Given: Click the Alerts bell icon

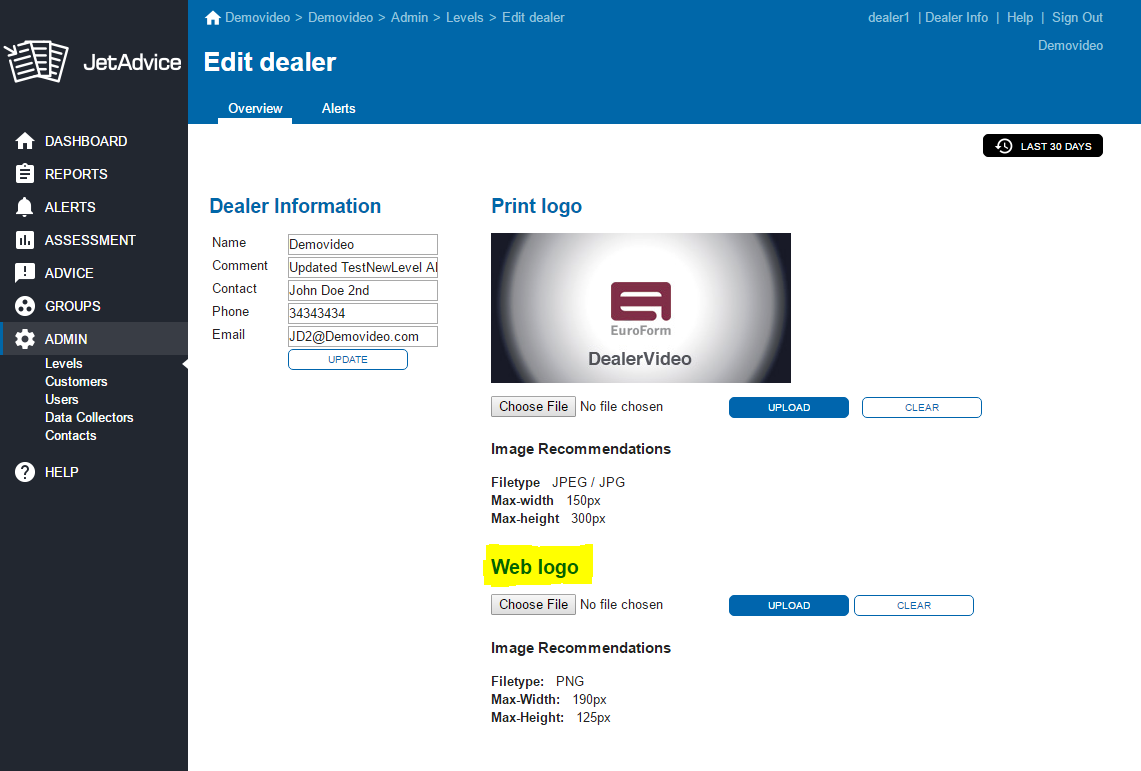Looking at the screenshot, I should (25, 207).
